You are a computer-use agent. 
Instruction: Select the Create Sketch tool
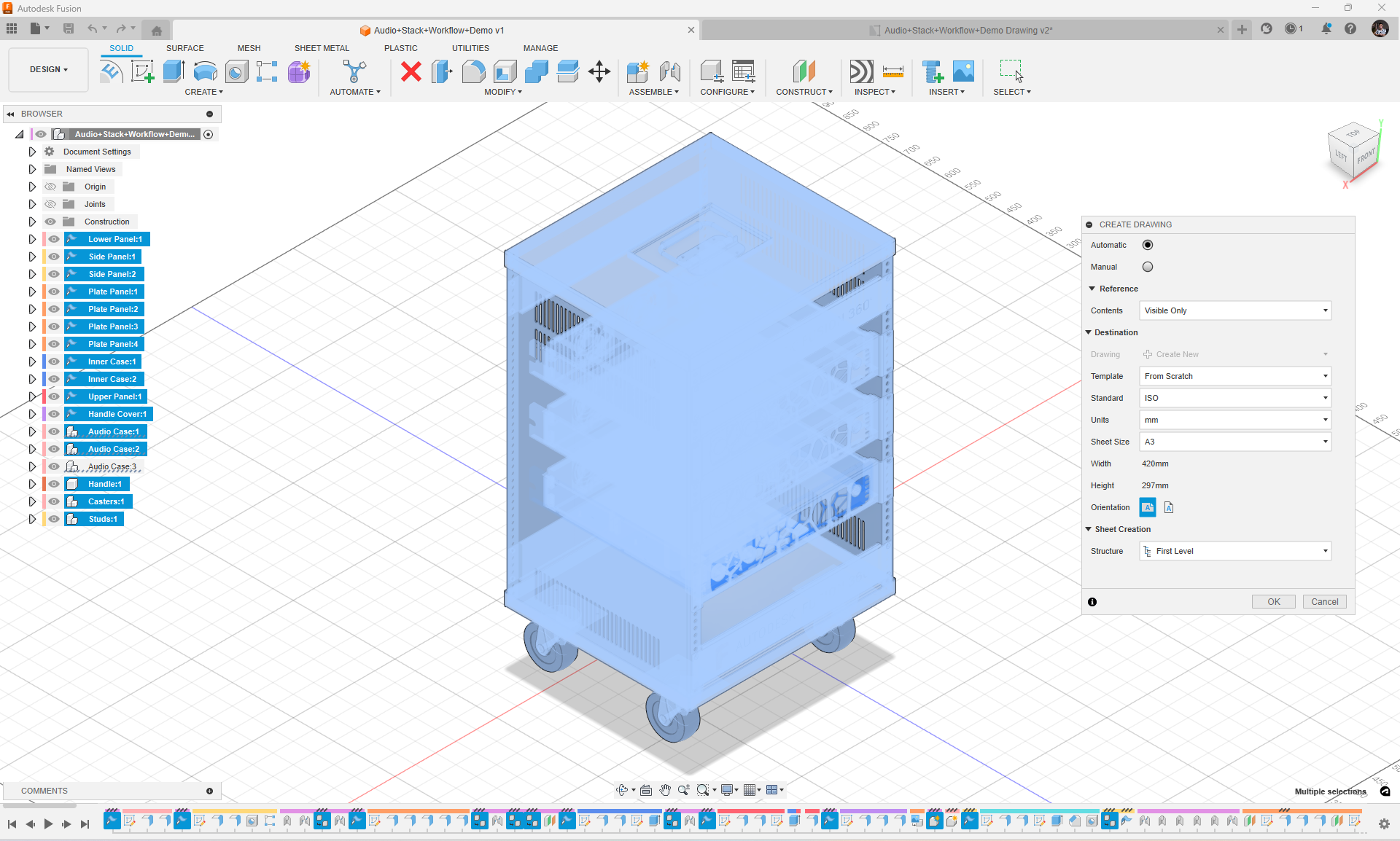click(142, 71)
